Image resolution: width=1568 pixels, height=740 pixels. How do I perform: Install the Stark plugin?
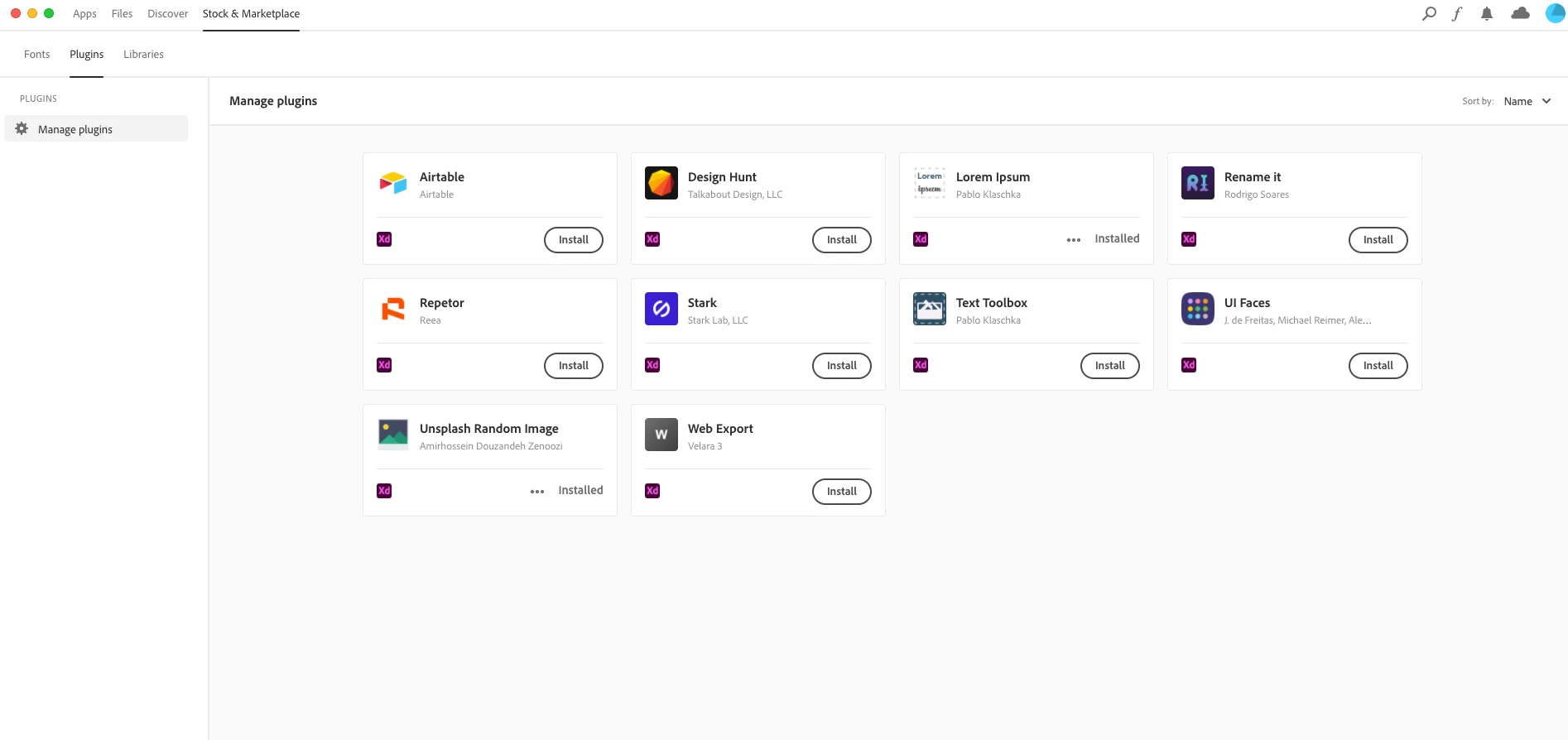[x=842, y=366]
